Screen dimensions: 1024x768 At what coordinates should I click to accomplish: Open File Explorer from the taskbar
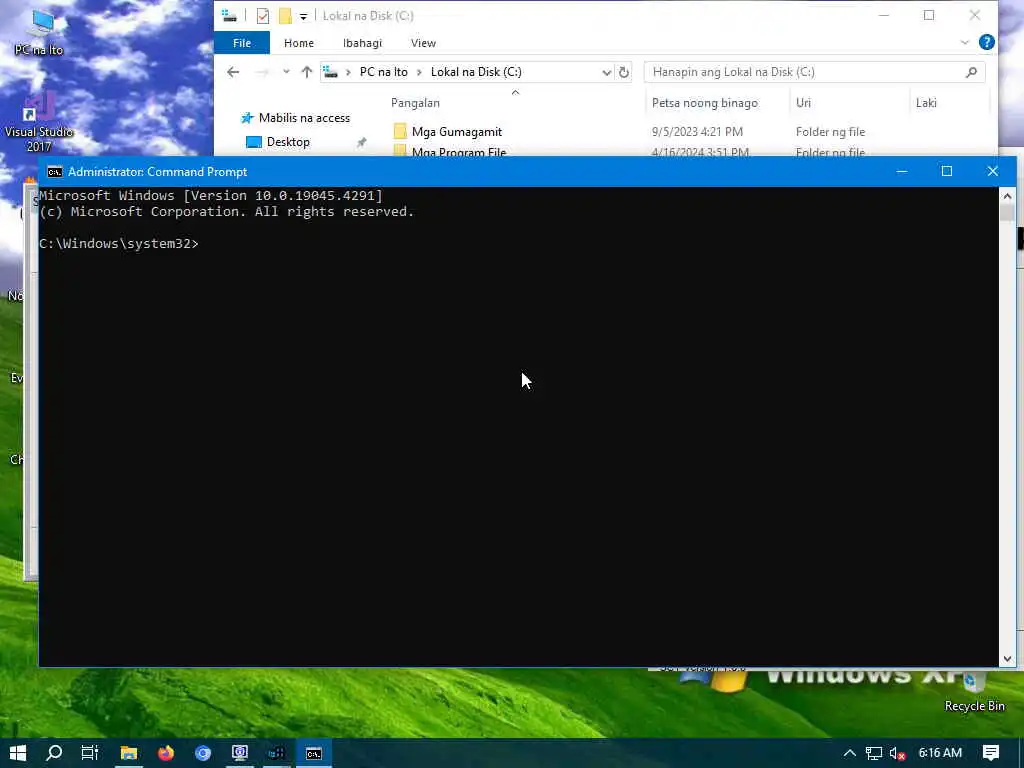click(129, 753)
